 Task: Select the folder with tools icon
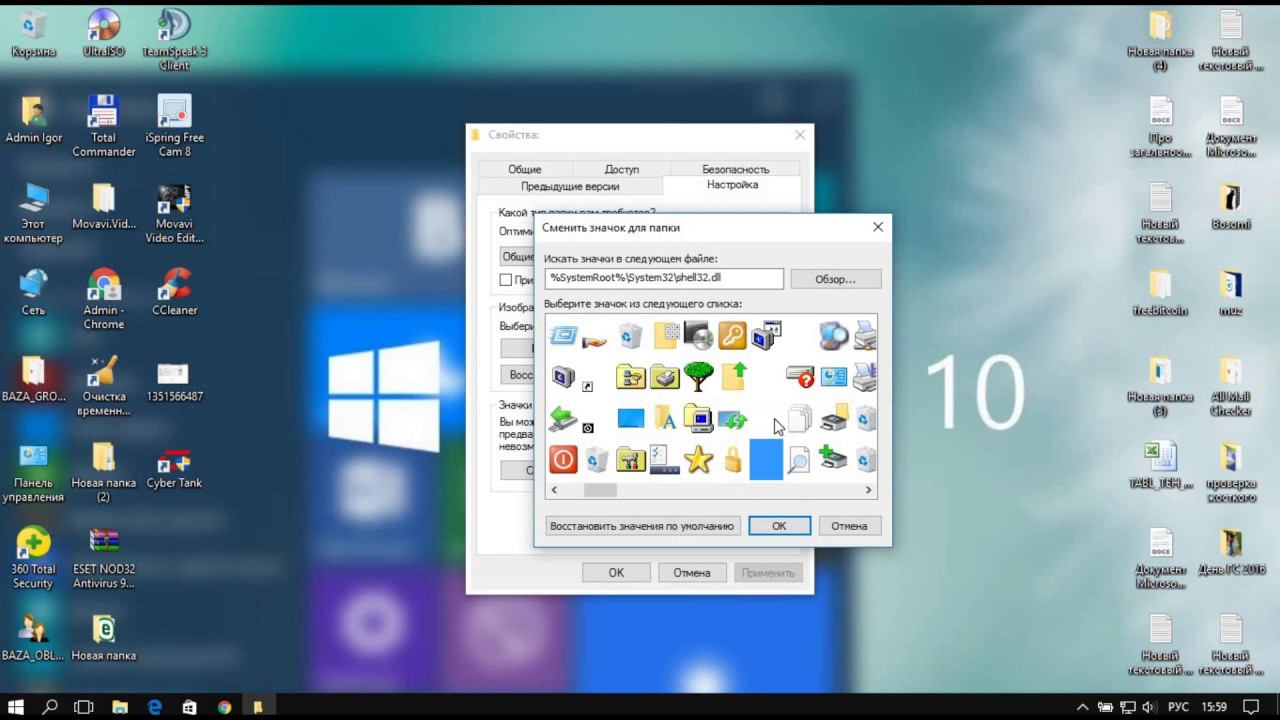coord(630,459)
